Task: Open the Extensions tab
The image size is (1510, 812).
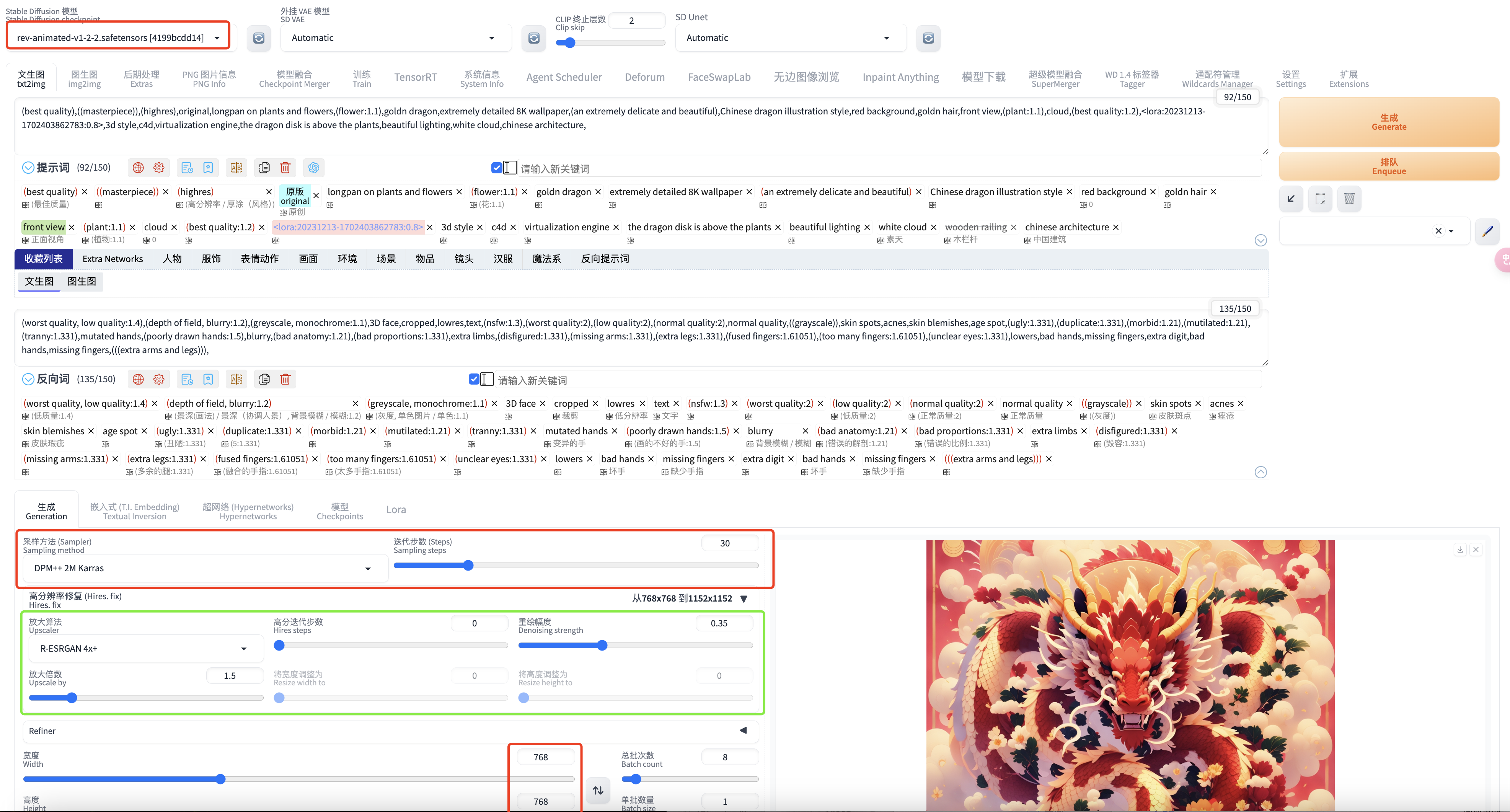Action: (1349, 78)
